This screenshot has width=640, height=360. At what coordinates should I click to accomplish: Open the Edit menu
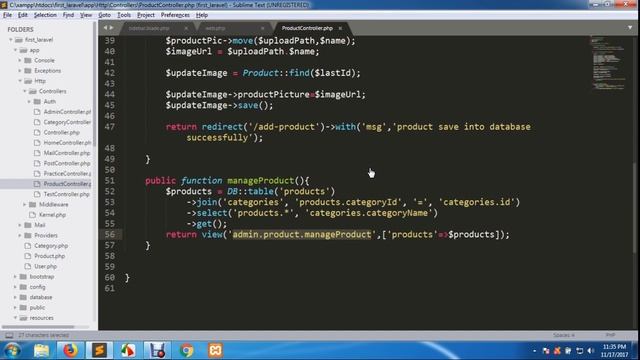pos(22,15)
